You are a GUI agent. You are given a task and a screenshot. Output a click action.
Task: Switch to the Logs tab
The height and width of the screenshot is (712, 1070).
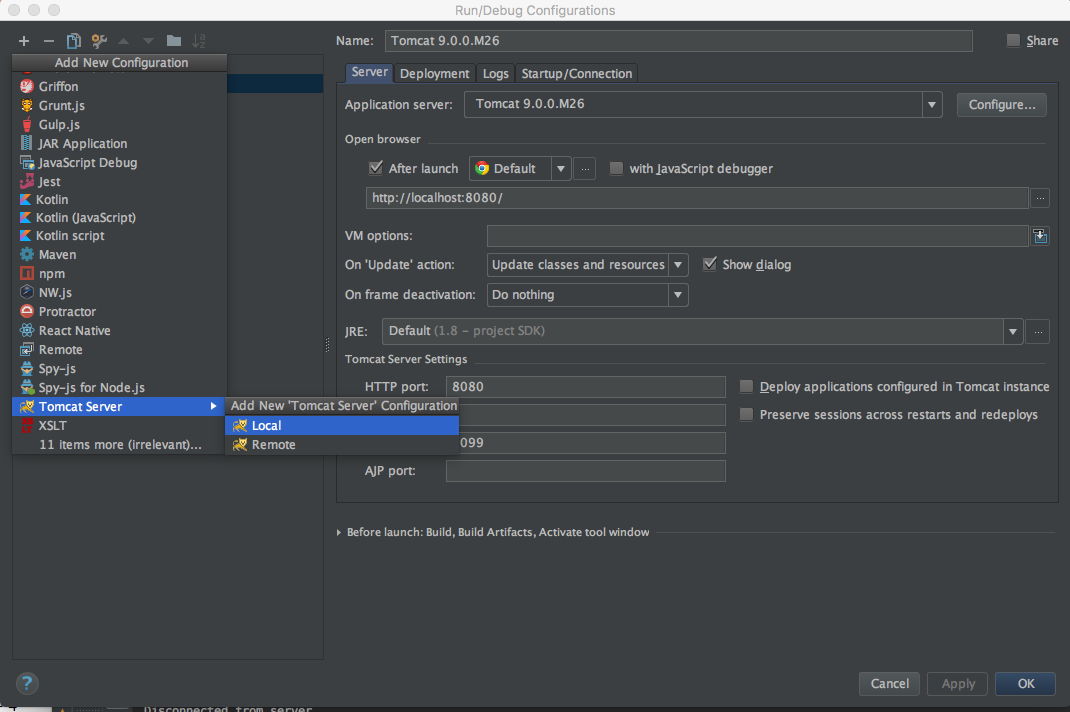tap(495, 74)
